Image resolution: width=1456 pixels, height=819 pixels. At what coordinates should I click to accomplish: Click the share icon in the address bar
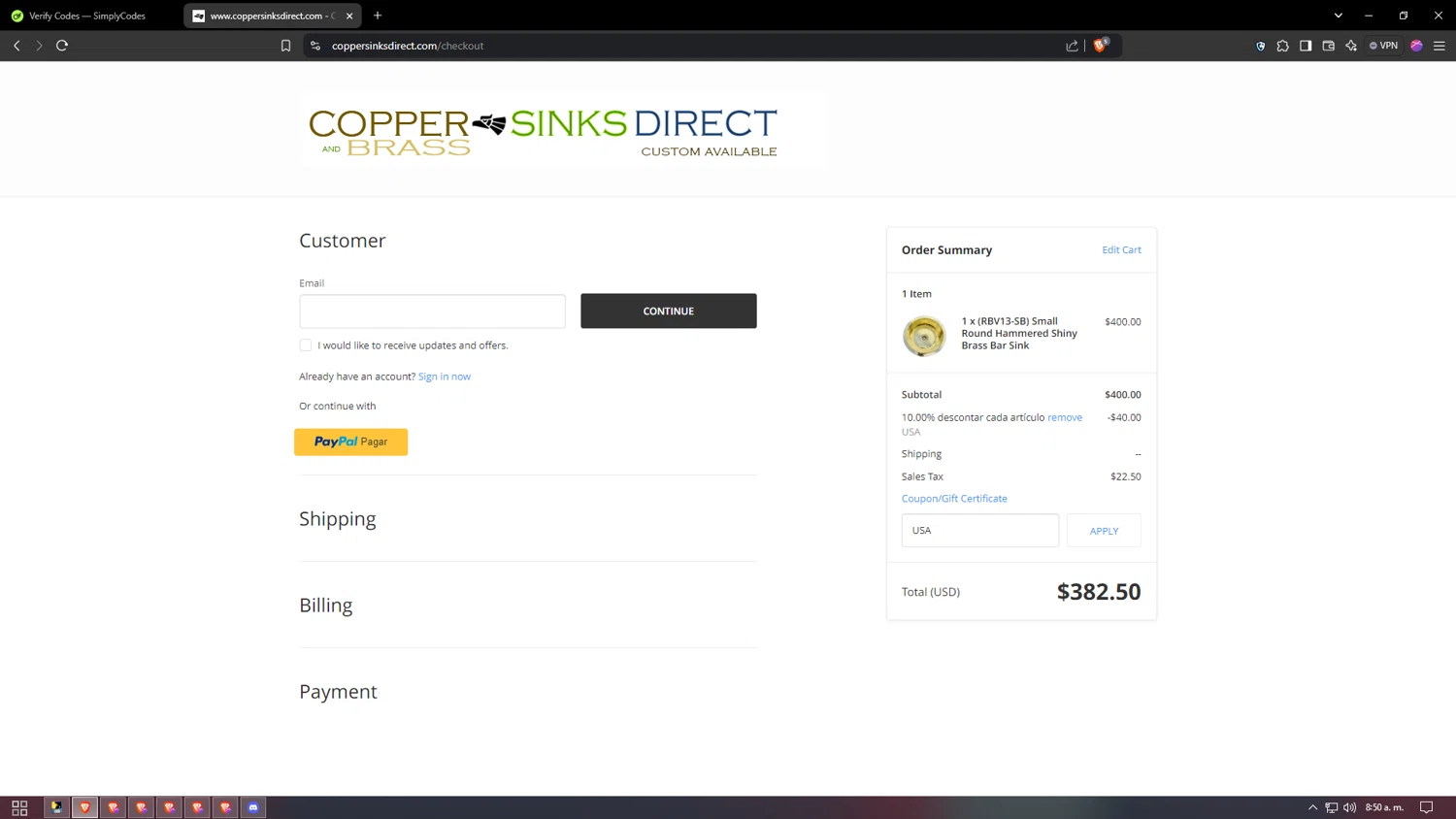(1072, 46)
